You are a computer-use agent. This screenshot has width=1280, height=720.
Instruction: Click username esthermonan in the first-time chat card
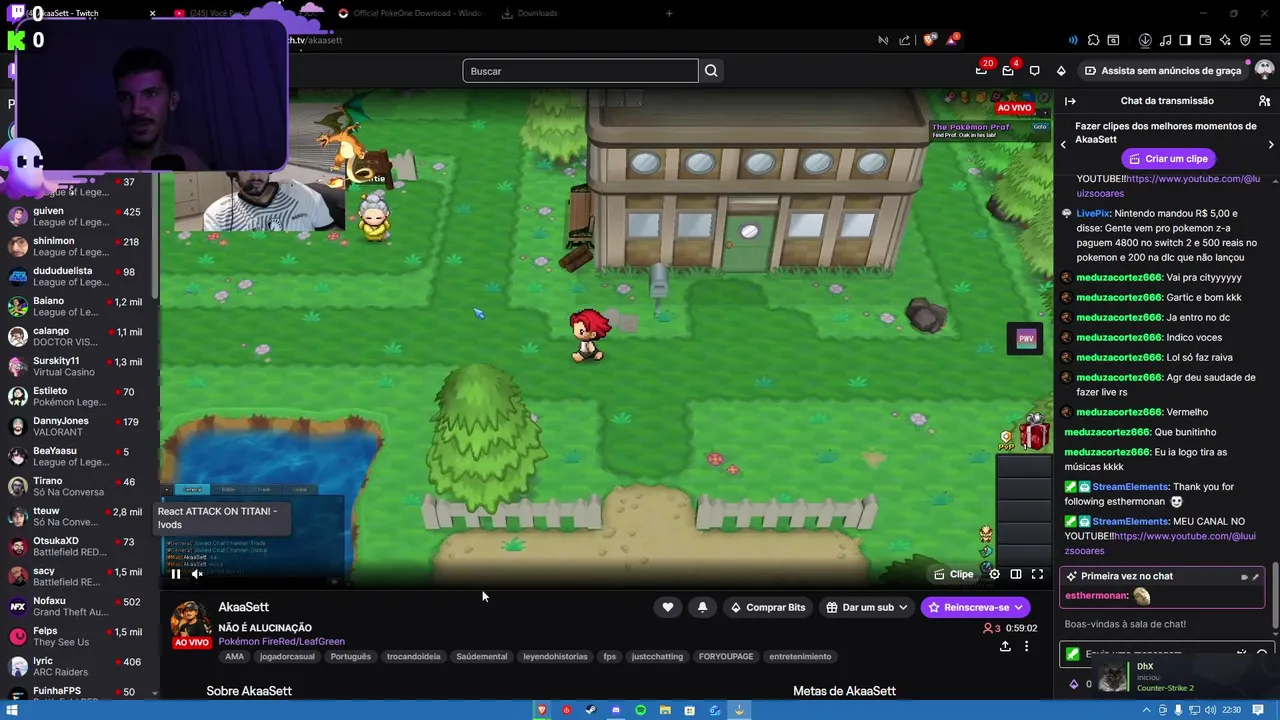coord(1096,596)
